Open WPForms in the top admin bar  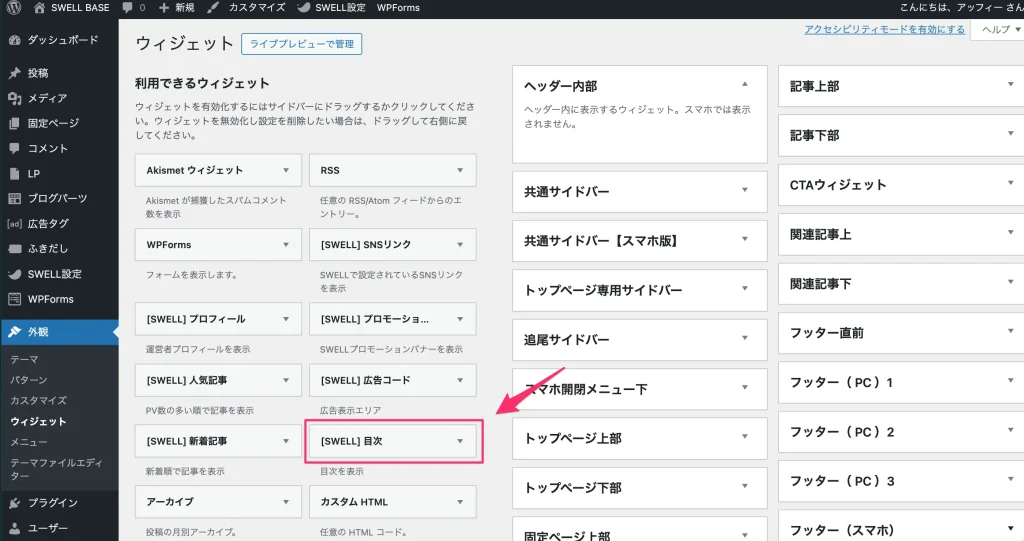click(398, 8)
